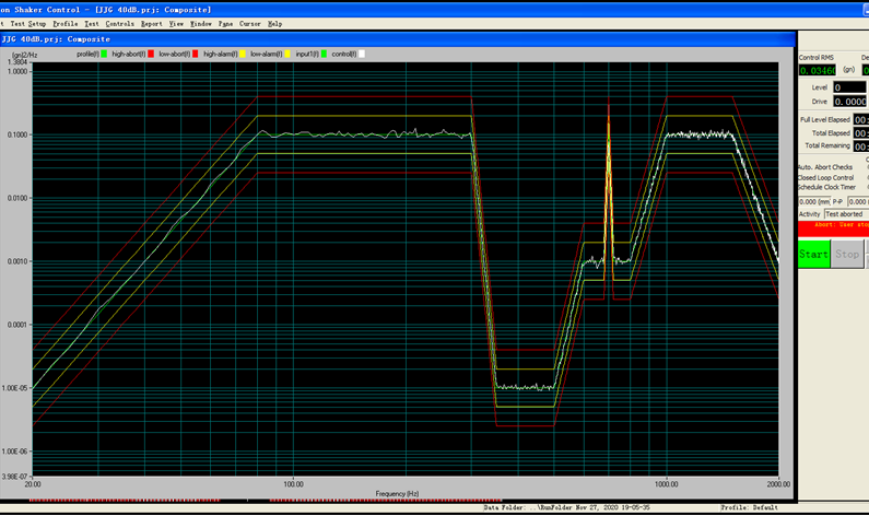This screenshot has height=516, width=869.
Task: Open the Cursor menu
Action: pos(250,24)
